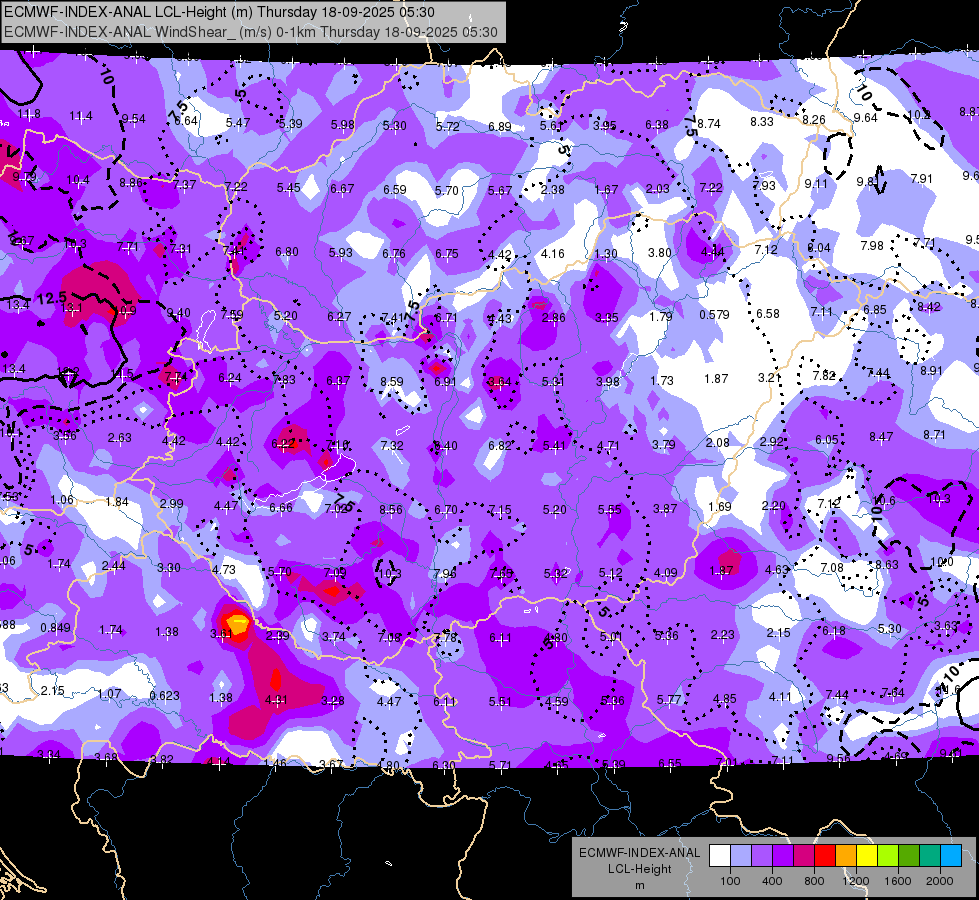
Task: Click the grid value 1.73
Action: click(662, 380)
